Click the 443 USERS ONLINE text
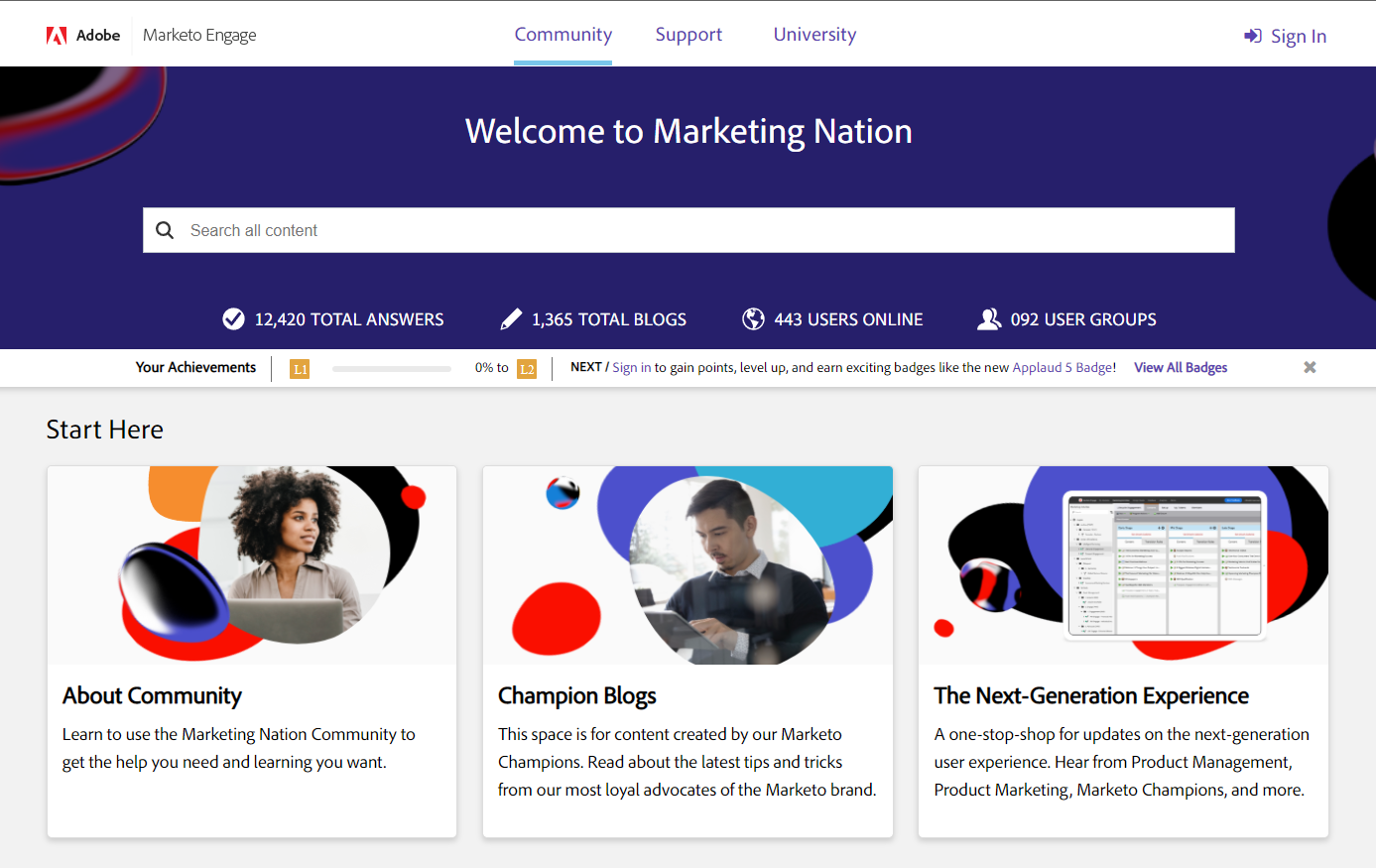The image size is (1376, 868). click(848, 319)
